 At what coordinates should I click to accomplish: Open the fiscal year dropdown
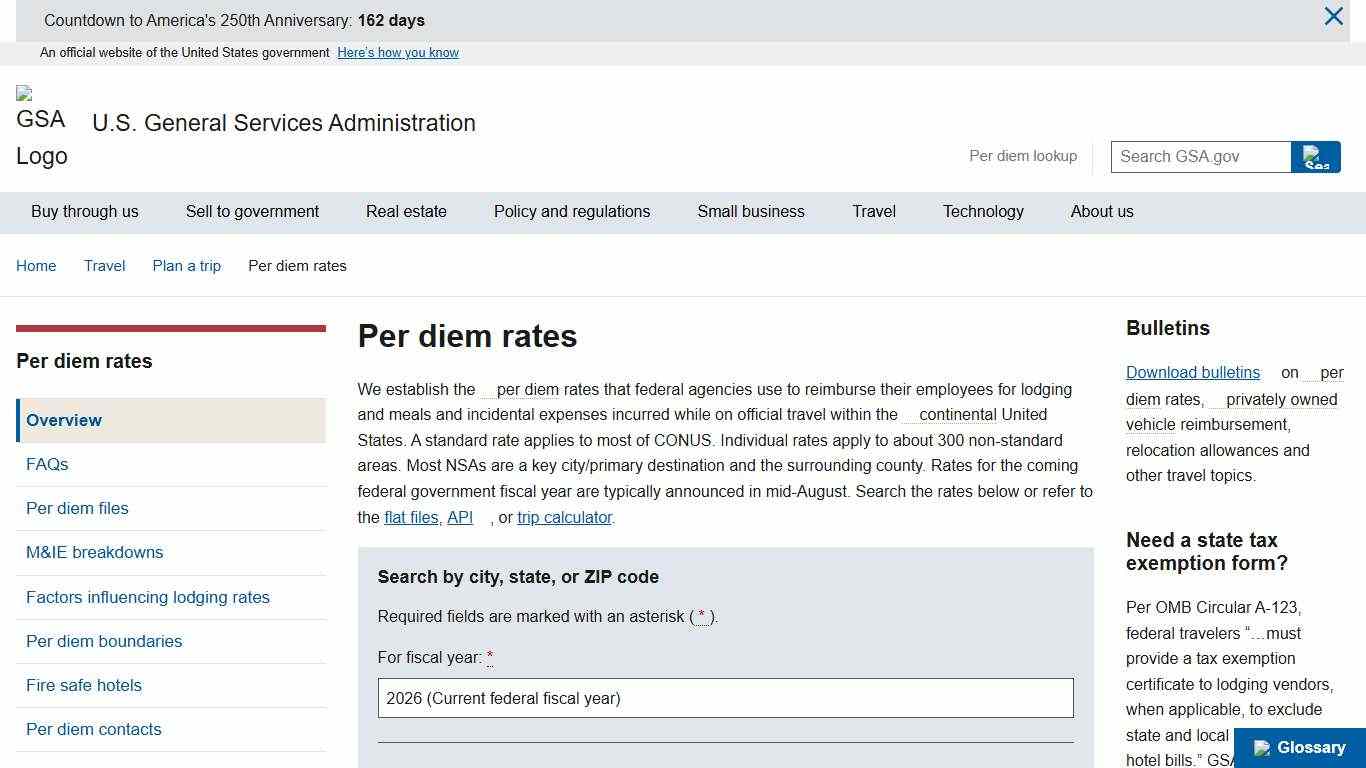coord(724,698)
